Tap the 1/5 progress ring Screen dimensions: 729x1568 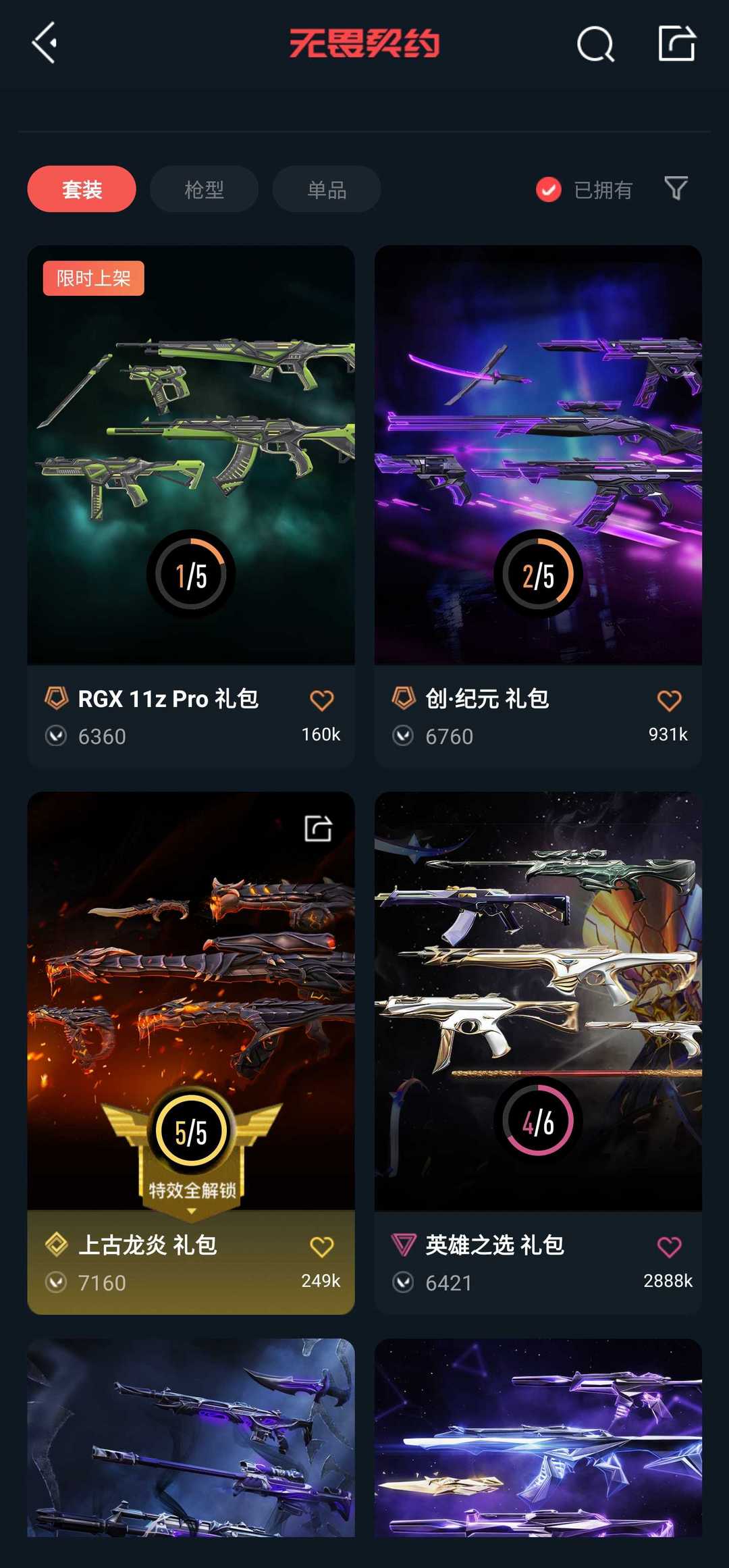[191, 575]
